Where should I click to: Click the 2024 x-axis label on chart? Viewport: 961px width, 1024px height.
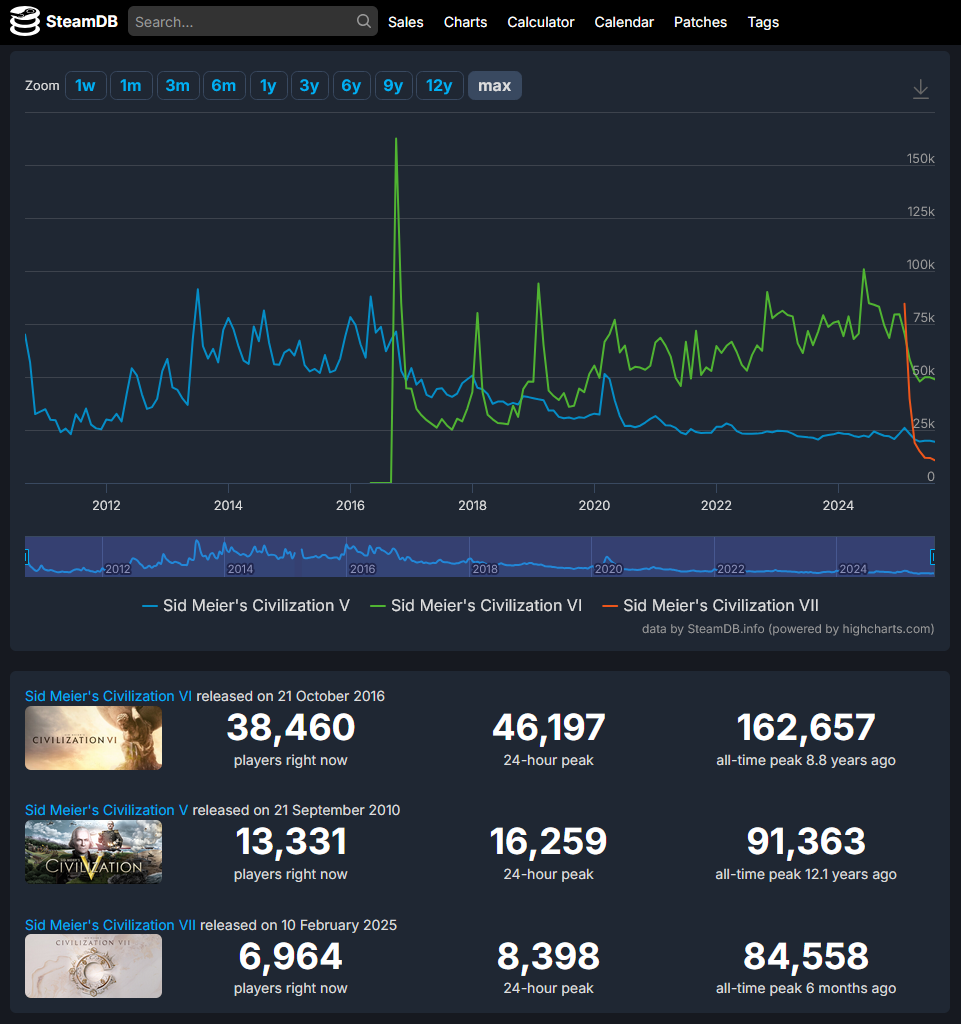838,505
